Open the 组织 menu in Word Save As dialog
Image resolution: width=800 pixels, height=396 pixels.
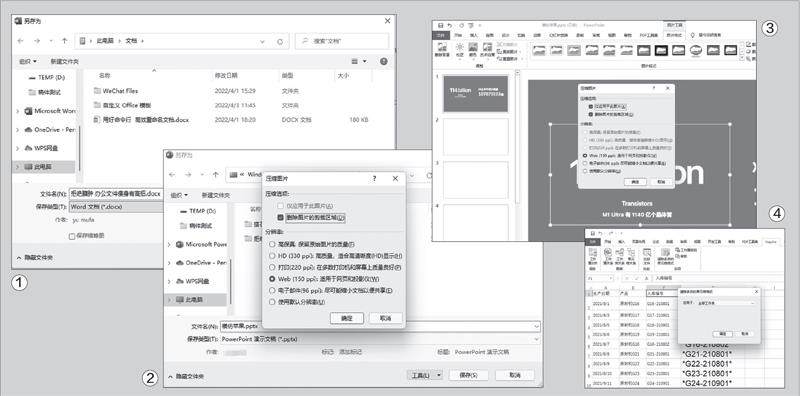(x=28, y=61)
